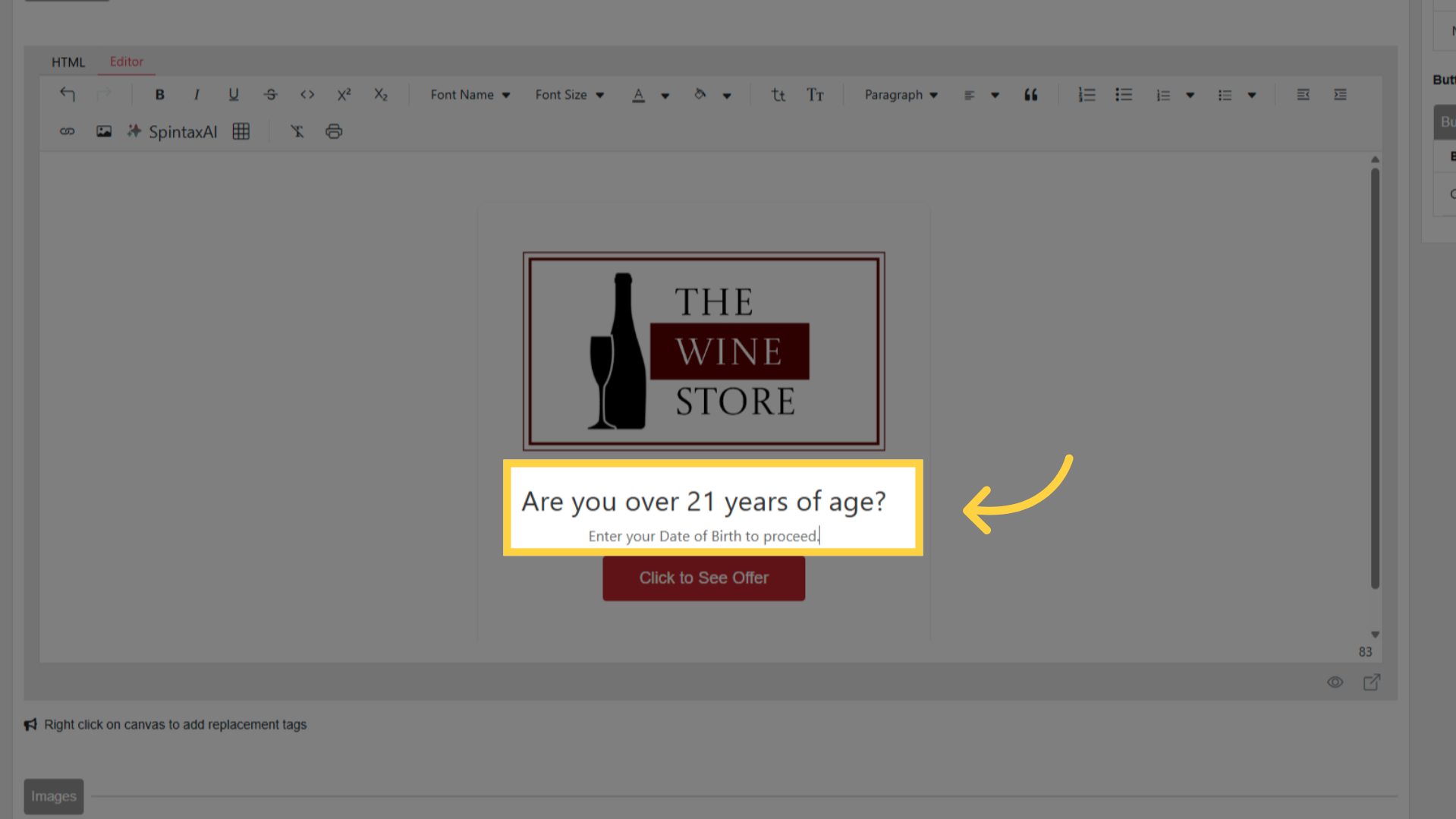
Task: Open the background color dropdown arrow
Action: click(x=727, y=96)
